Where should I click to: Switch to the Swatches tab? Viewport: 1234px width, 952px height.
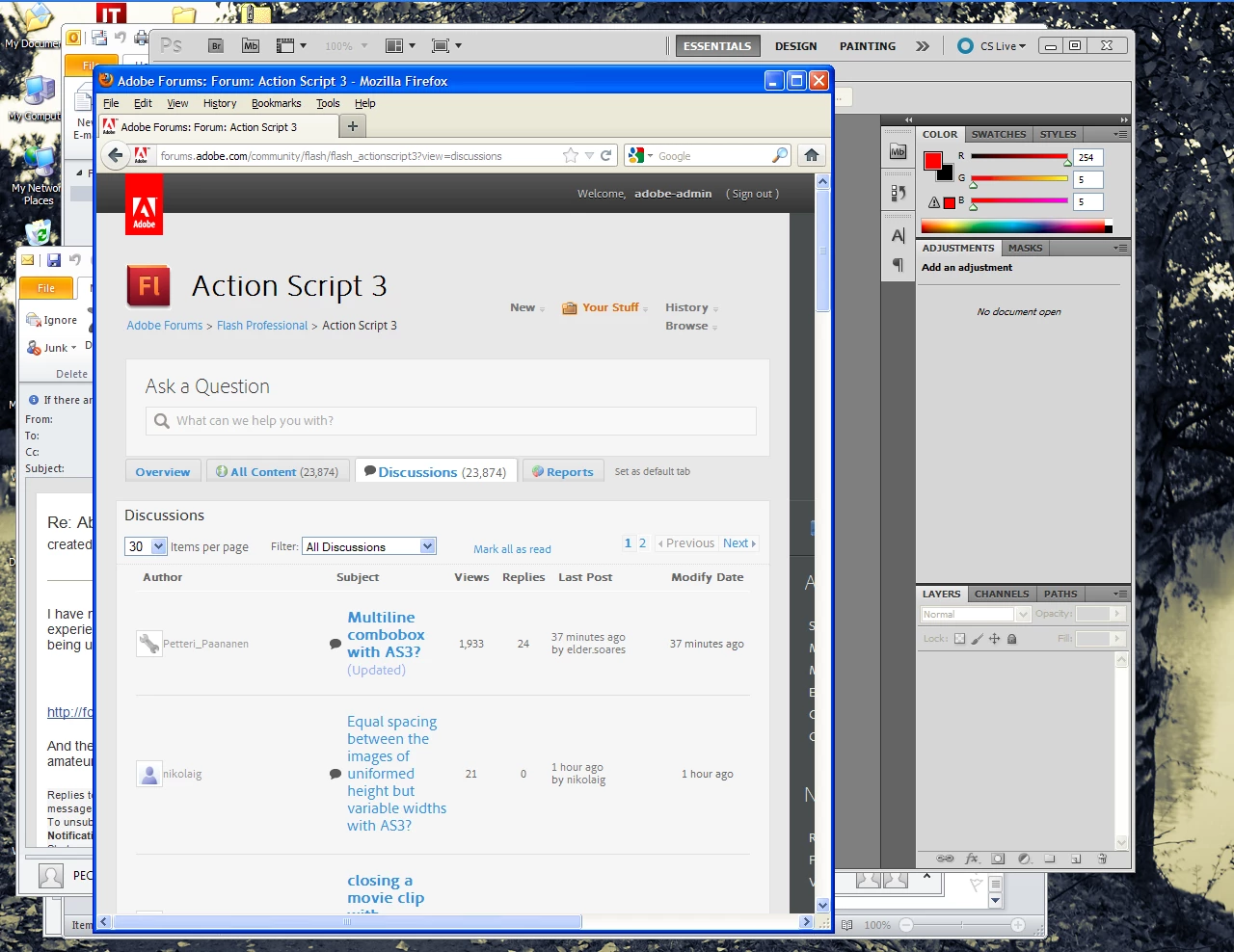click(999, 134)
